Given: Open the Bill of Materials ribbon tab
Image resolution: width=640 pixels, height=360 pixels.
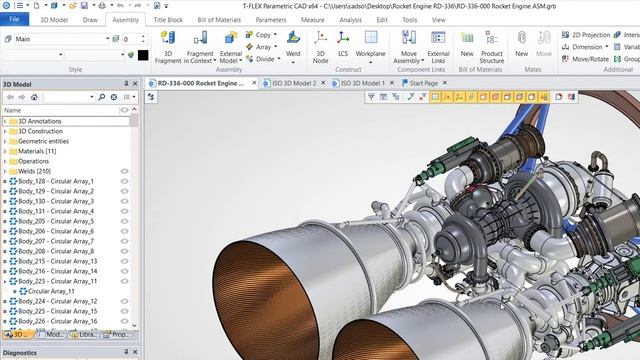Looking at the screenshot, I should pos(219,20).
